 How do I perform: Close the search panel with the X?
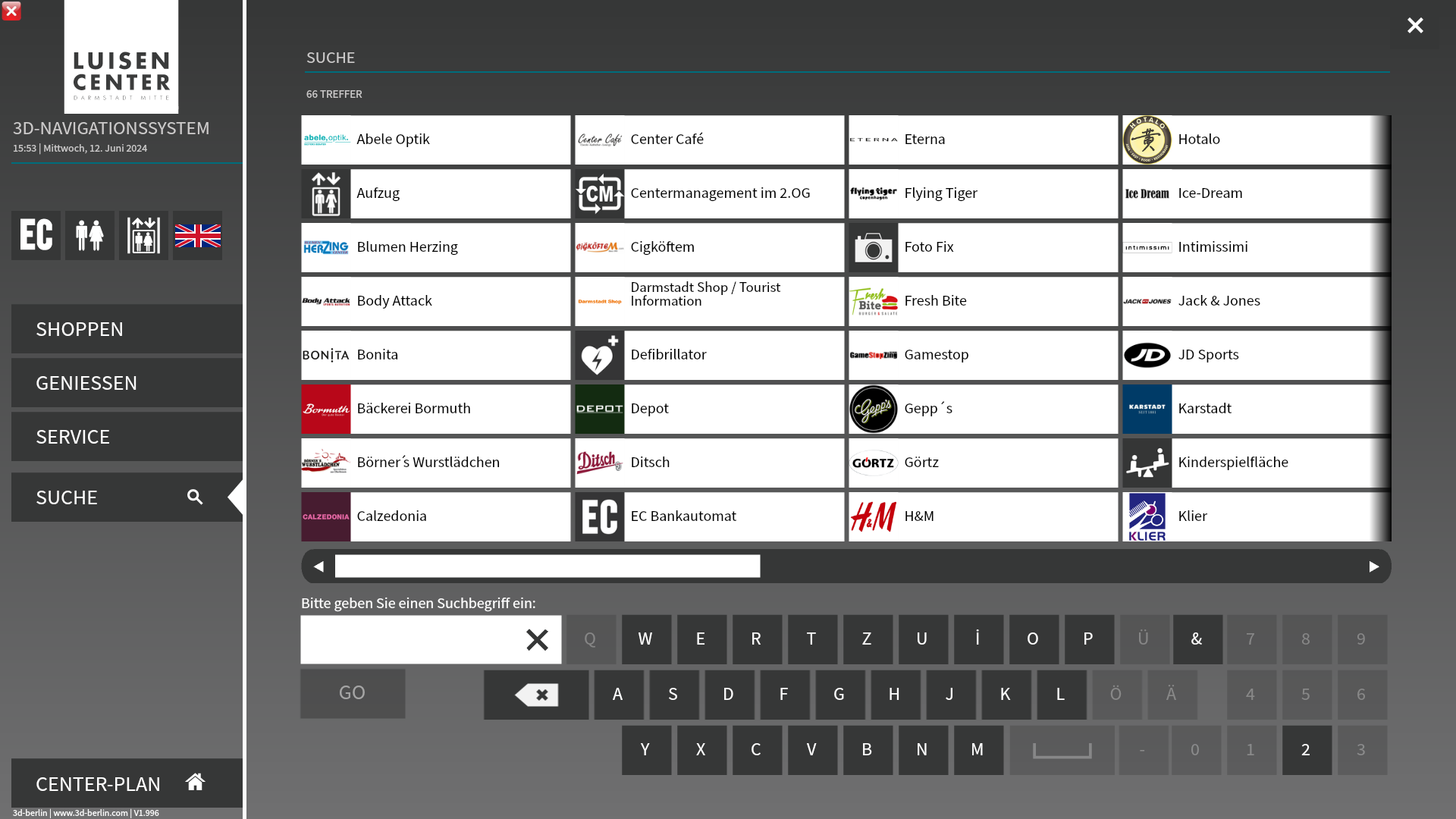click(1415, 26)
